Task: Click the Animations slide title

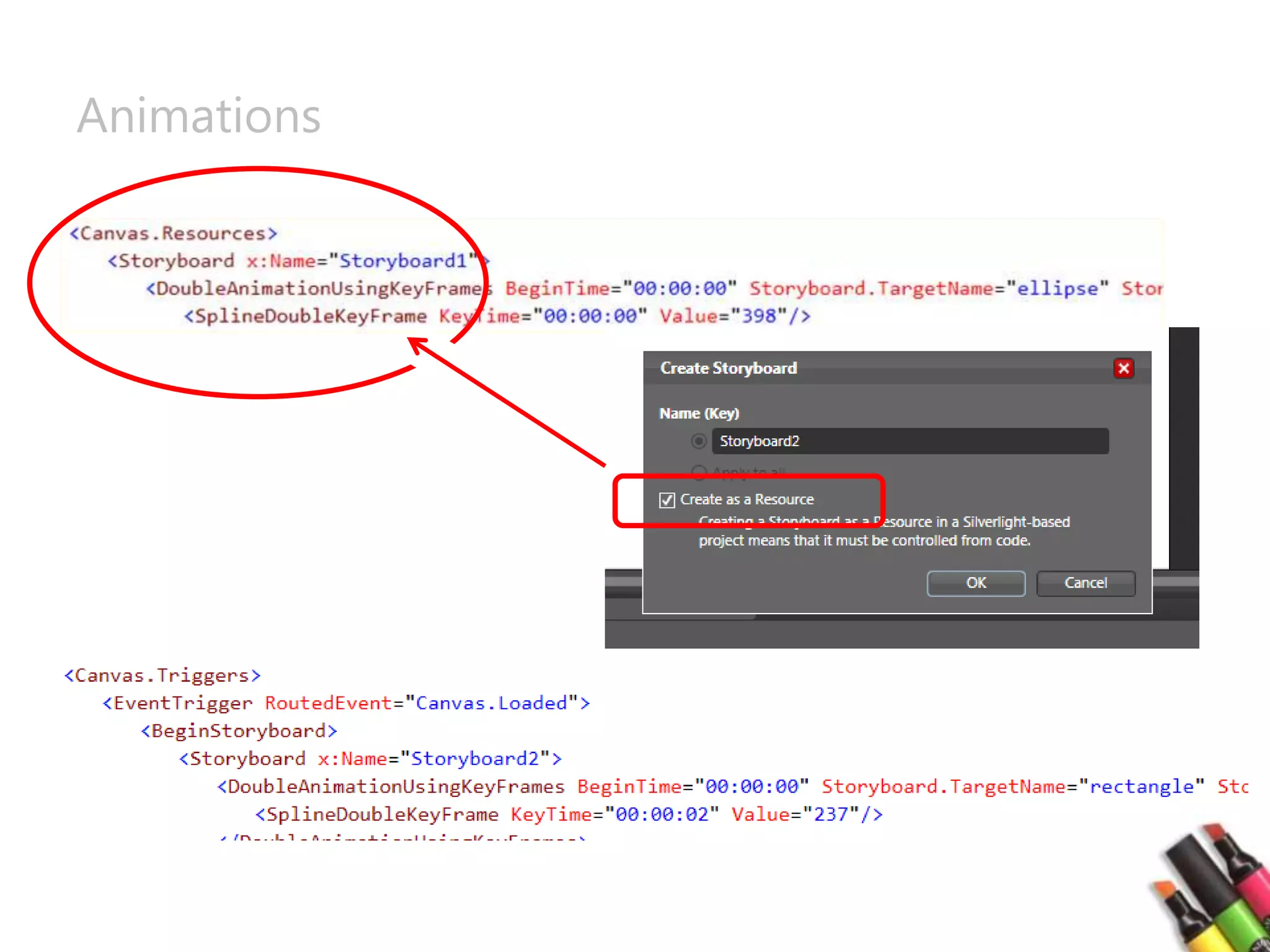Action: (199, 116)
